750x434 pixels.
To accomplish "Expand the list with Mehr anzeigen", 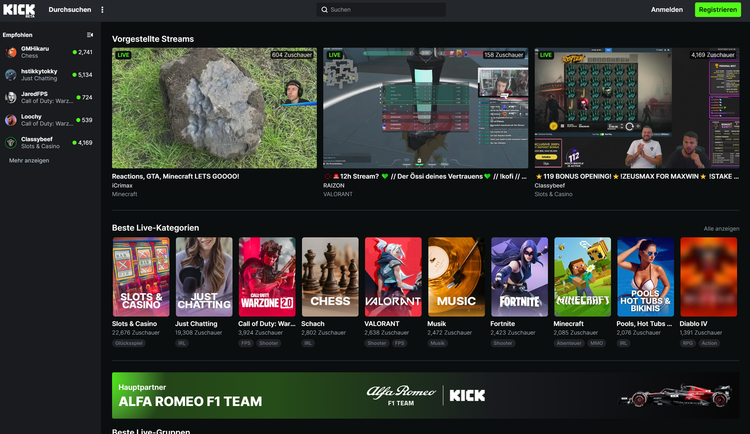I will tap(29, 160).
